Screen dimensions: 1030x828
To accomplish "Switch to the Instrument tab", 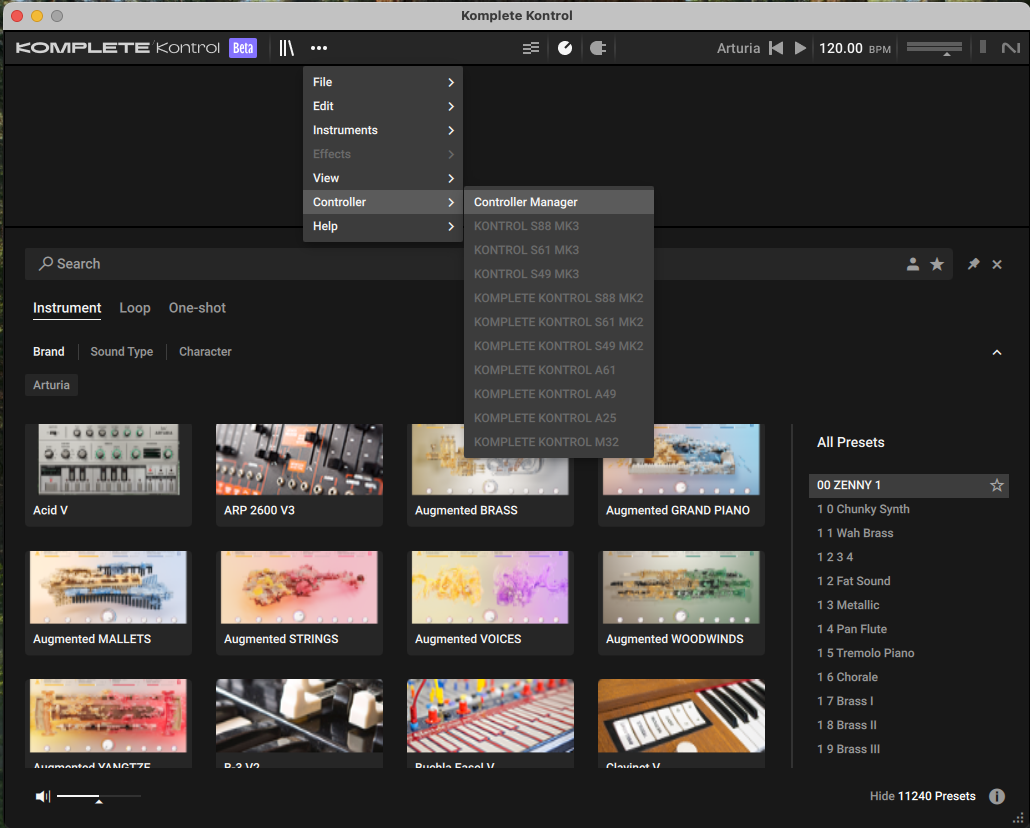I will click(x=67, y=308).
